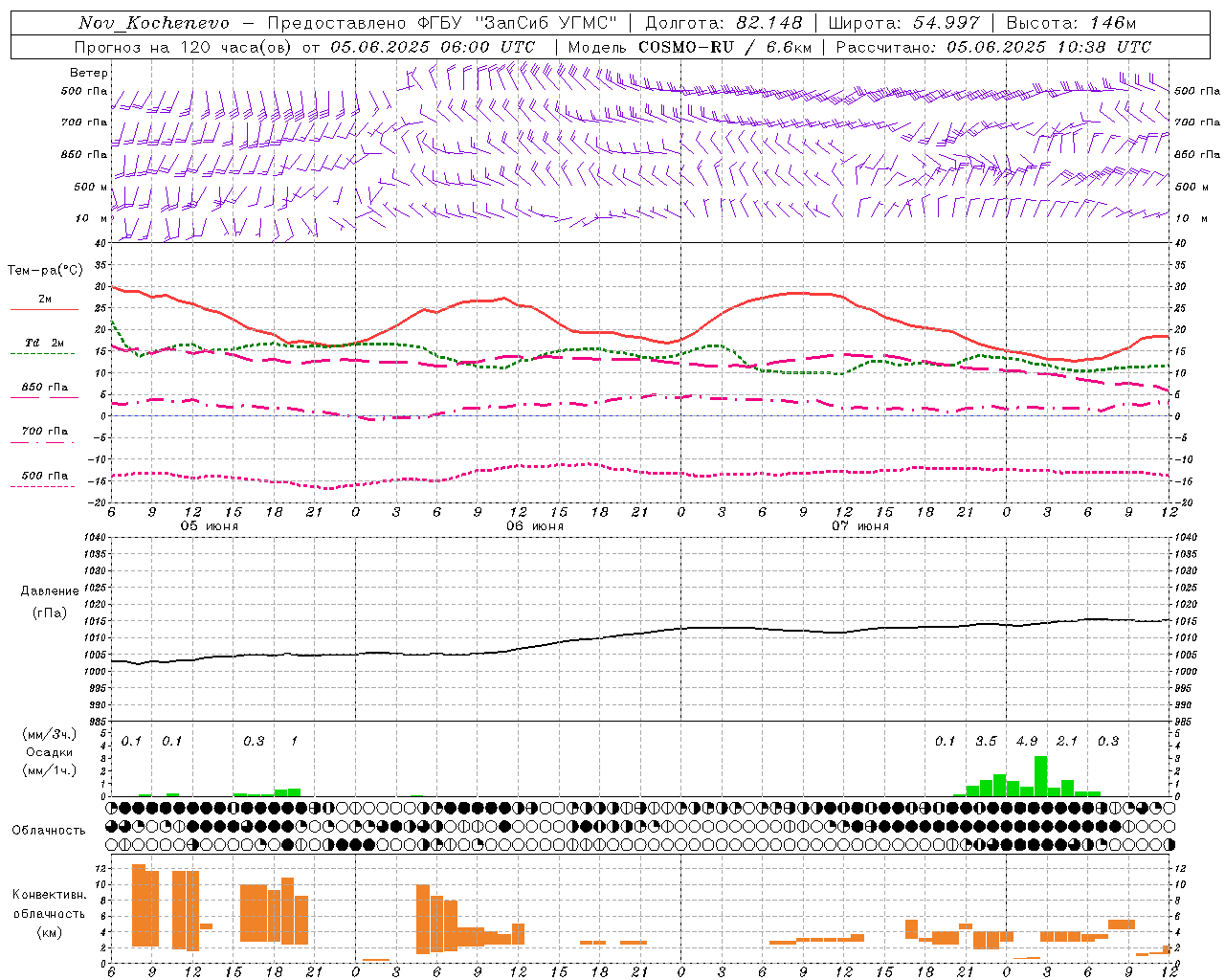Image resolution: width=1225 pixels, height=980 pixels.
Task: Click the "Тем-ра(°C)" temperature panel label
Action: click(x=45, y=271)
